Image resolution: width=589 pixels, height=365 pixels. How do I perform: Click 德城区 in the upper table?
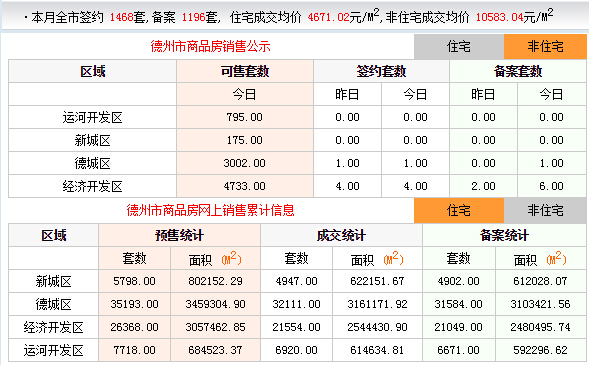coord(92,163)
